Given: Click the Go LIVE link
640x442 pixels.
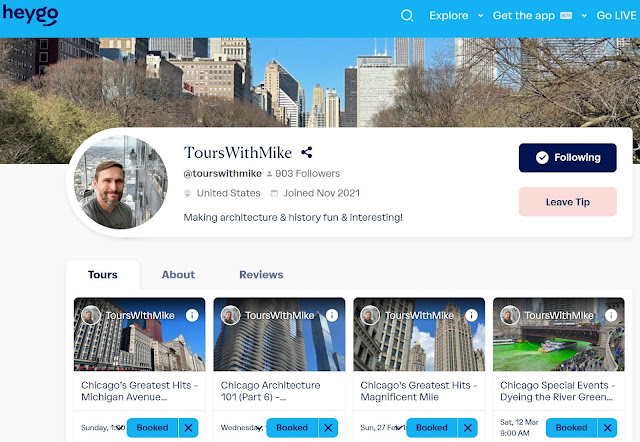Looking at the screenshot, I should coord(616,16).
